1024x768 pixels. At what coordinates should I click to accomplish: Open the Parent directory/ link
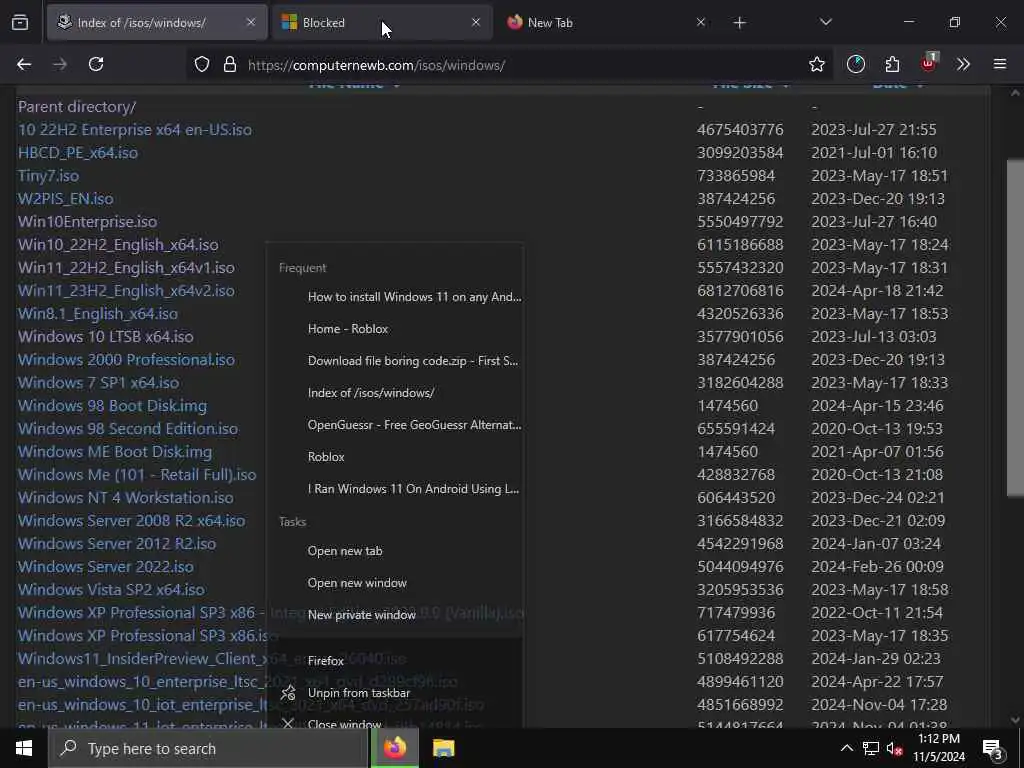point(77,106)
